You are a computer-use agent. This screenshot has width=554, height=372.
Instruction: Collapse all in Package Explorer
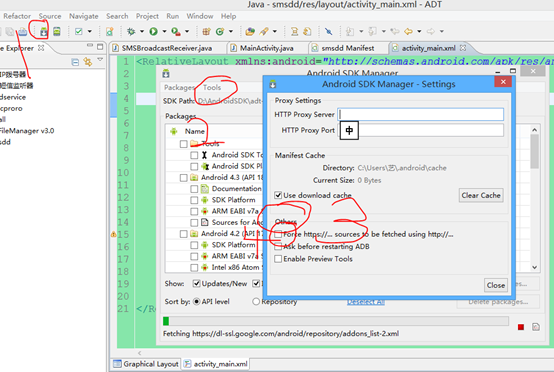pos(75,62)
